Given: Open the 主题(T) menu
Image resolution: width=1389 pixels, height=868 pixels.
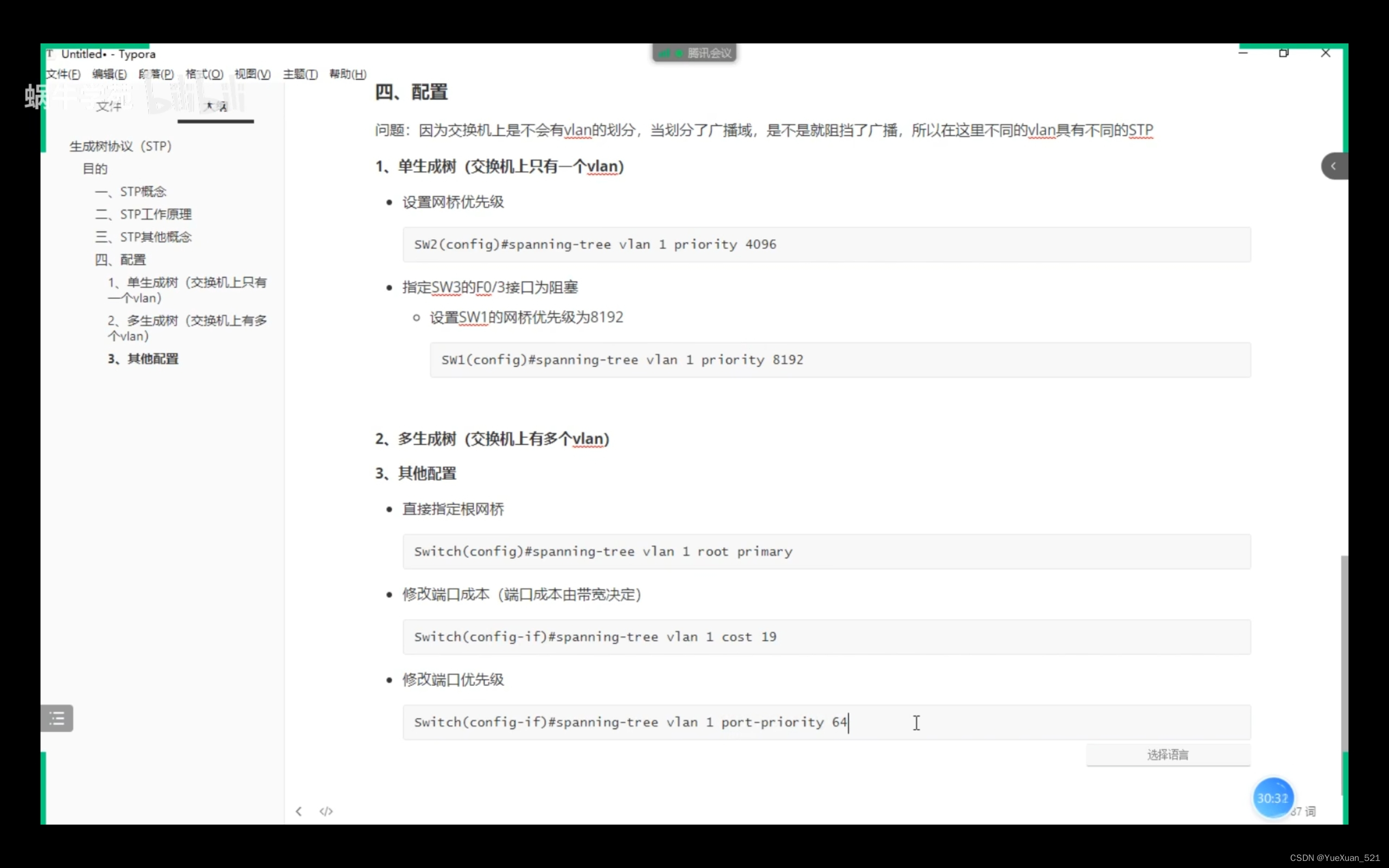Looking at the screenshot, I should (300, 74).
